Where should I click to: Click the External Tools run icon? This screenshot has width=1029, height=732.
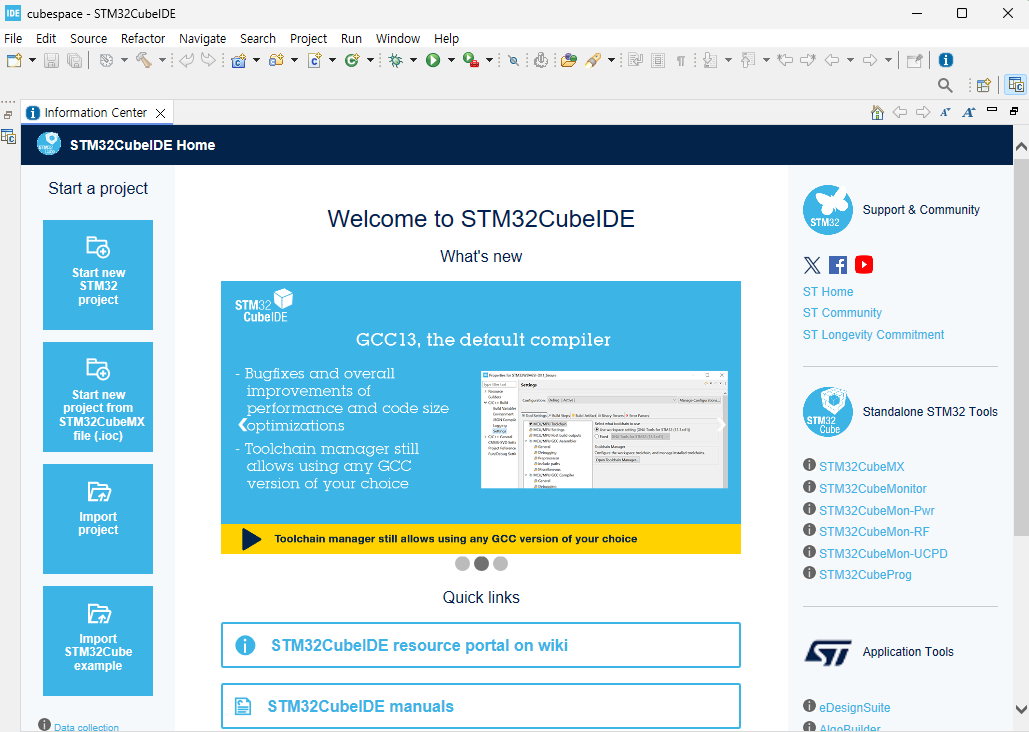pos(471,60)
